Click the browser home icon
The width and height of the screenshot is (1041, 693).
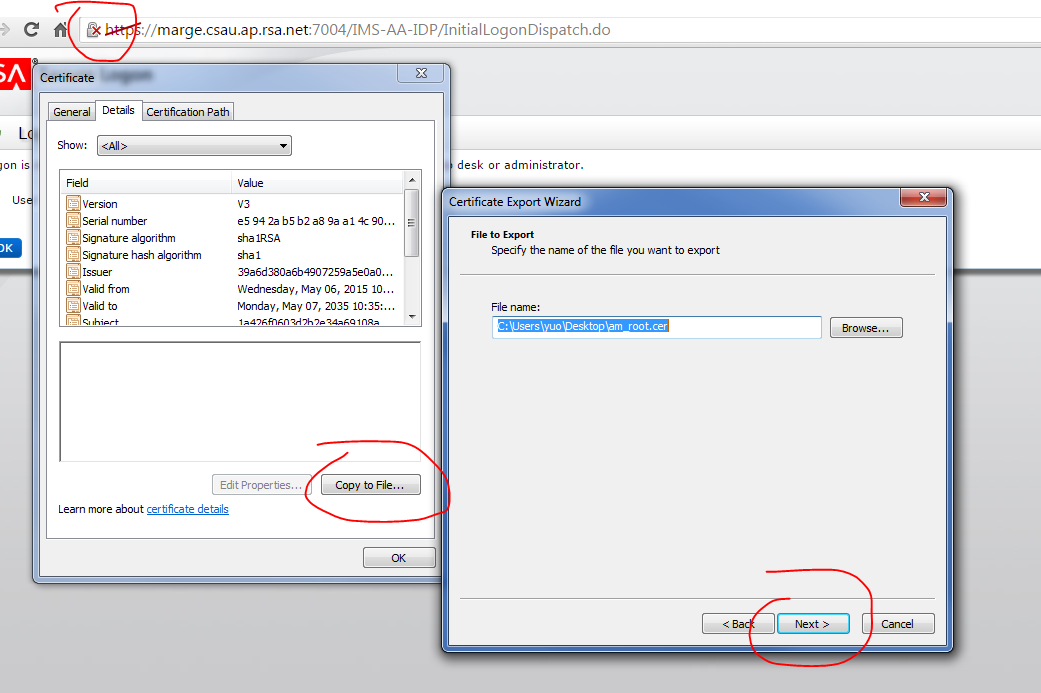click(x=61, y=30)
